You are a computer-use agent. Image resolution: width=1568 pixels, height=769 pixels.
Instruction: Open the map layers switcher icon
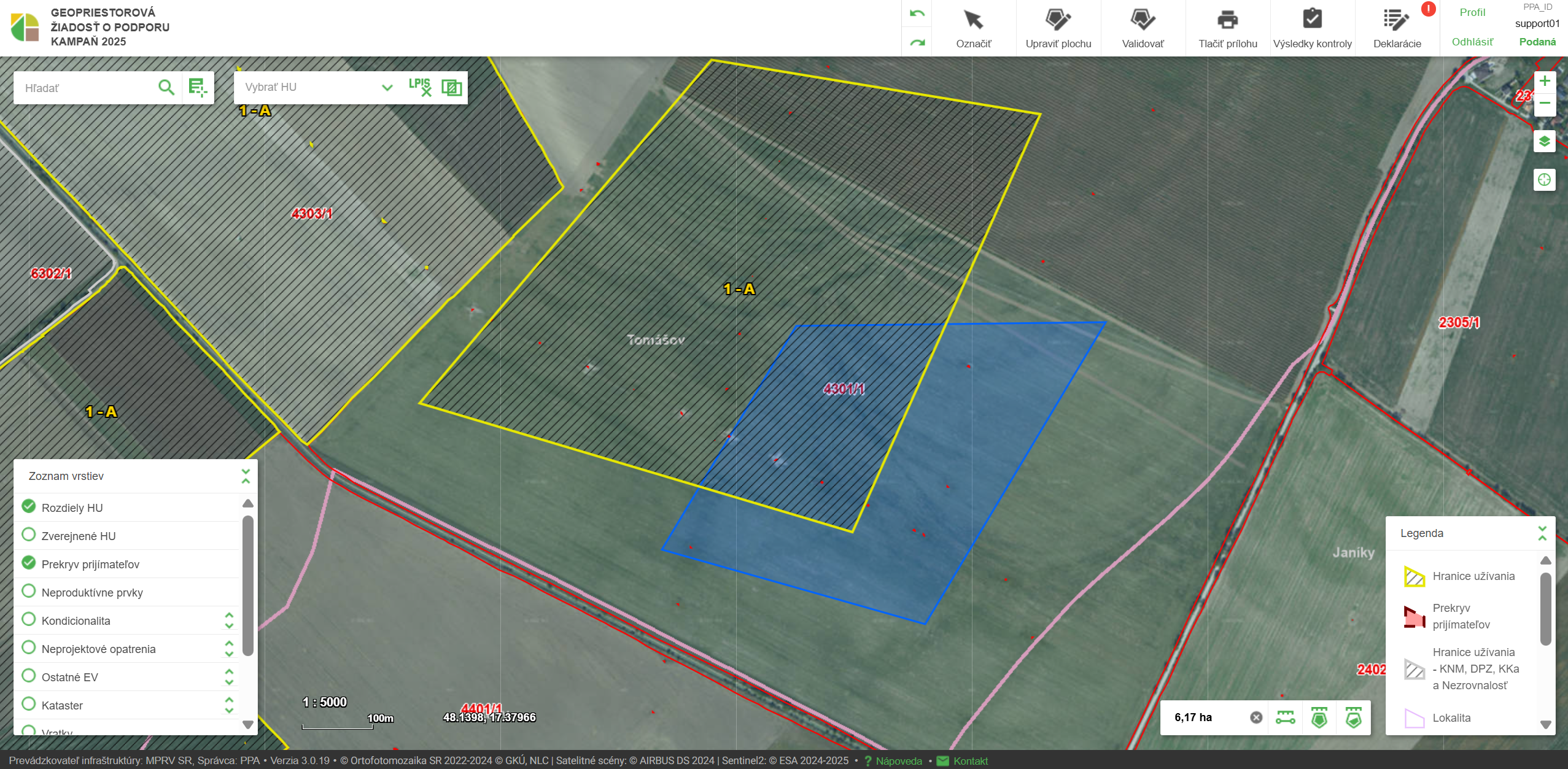tap(1544, 142)
